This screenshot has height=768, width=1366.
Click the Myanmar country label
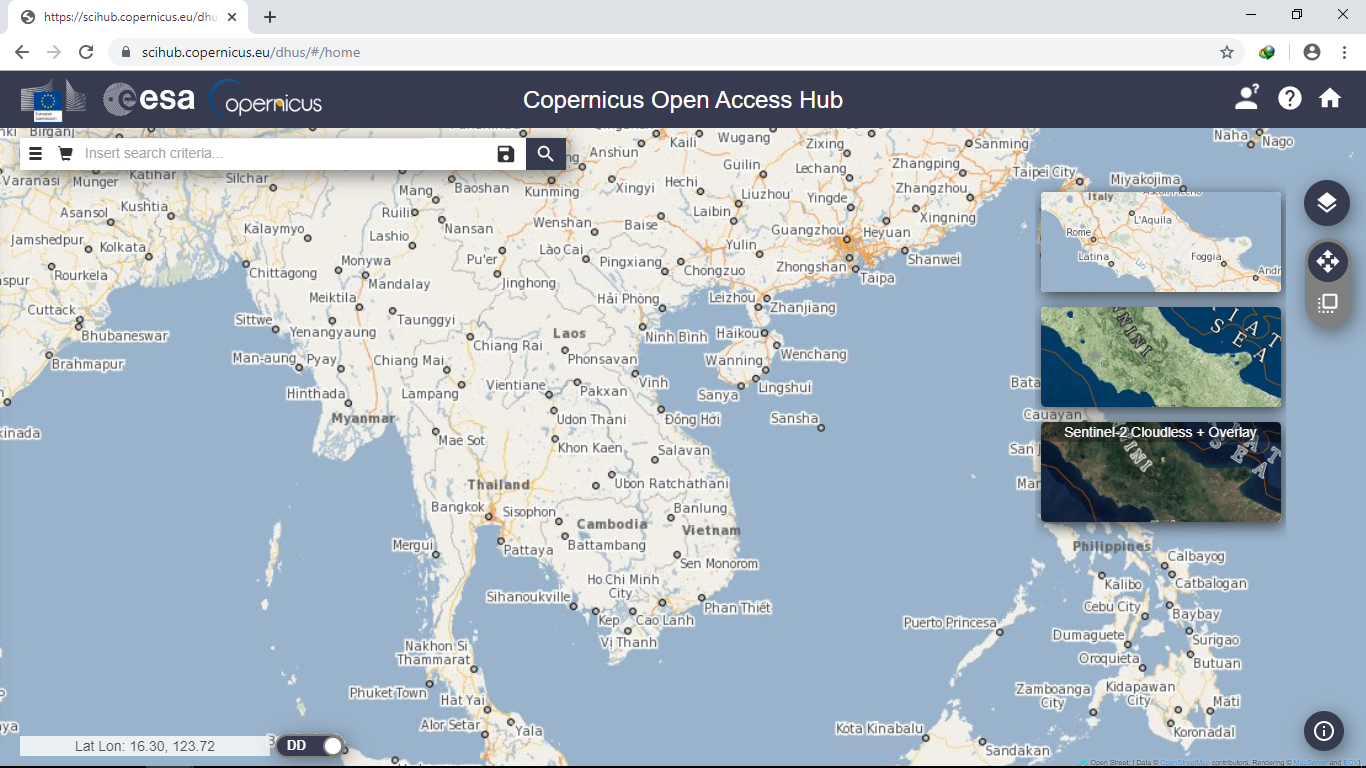pos(363,418)
